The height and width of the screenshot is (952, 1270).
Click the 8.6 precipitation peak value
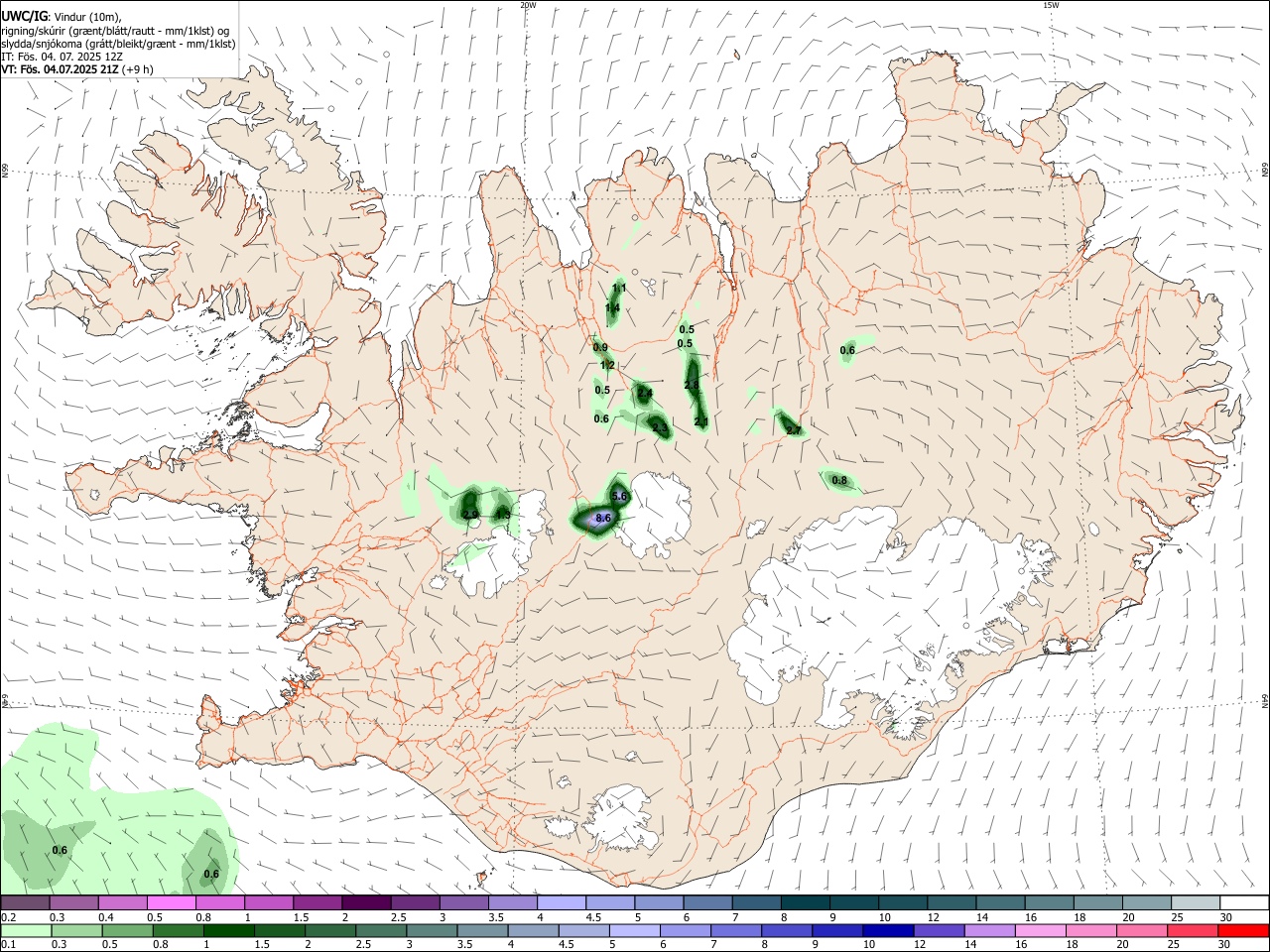click(x=602, y=519)
